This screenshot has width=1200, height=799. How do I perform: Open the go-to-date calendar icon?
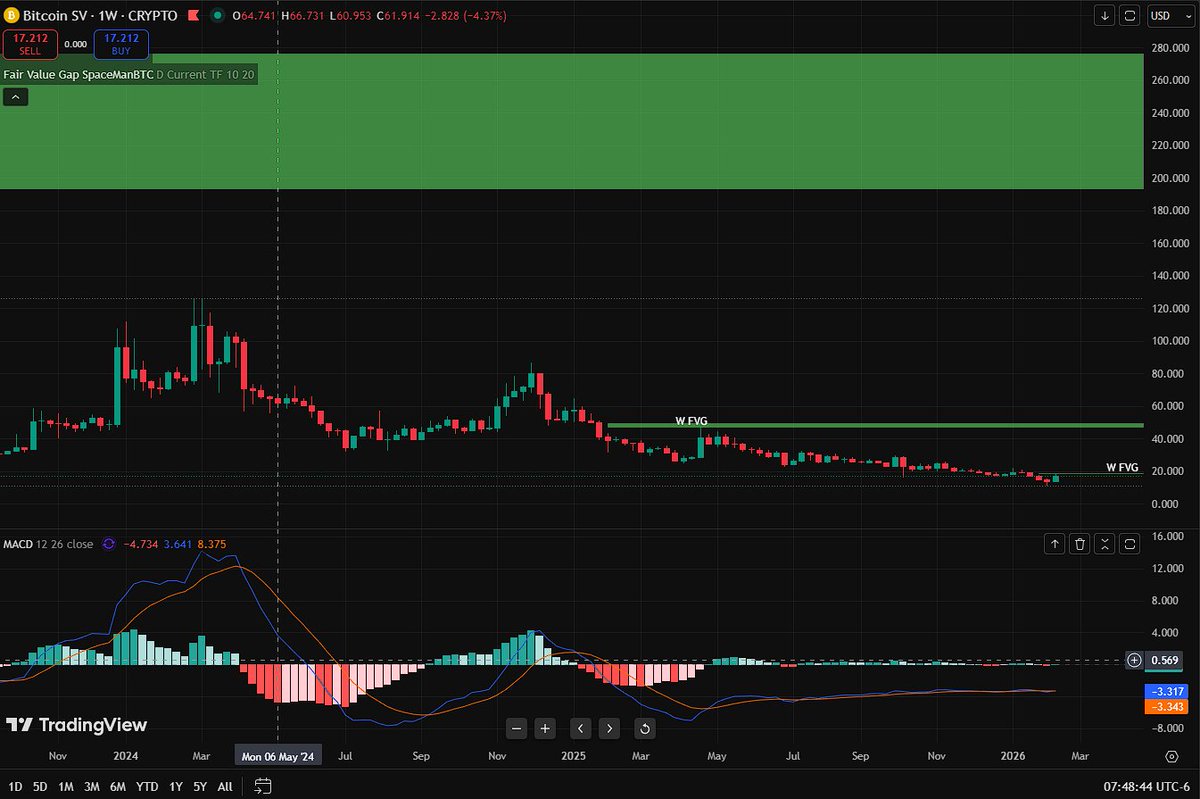tap(263, 787)
